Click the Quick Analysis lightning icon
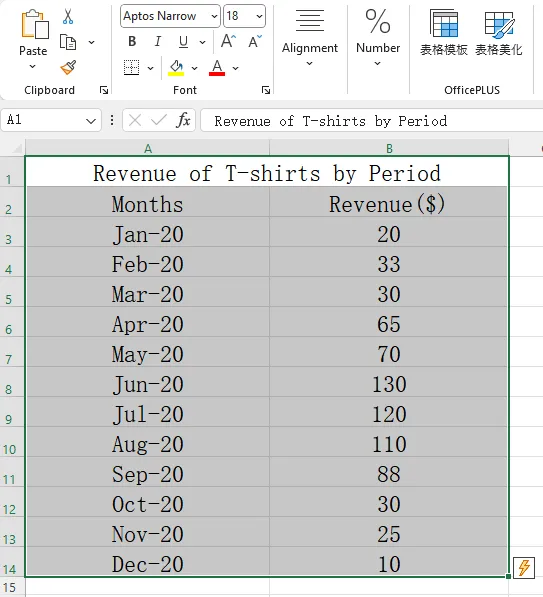Viewport: 543px width, 597px height. [524, 568]
